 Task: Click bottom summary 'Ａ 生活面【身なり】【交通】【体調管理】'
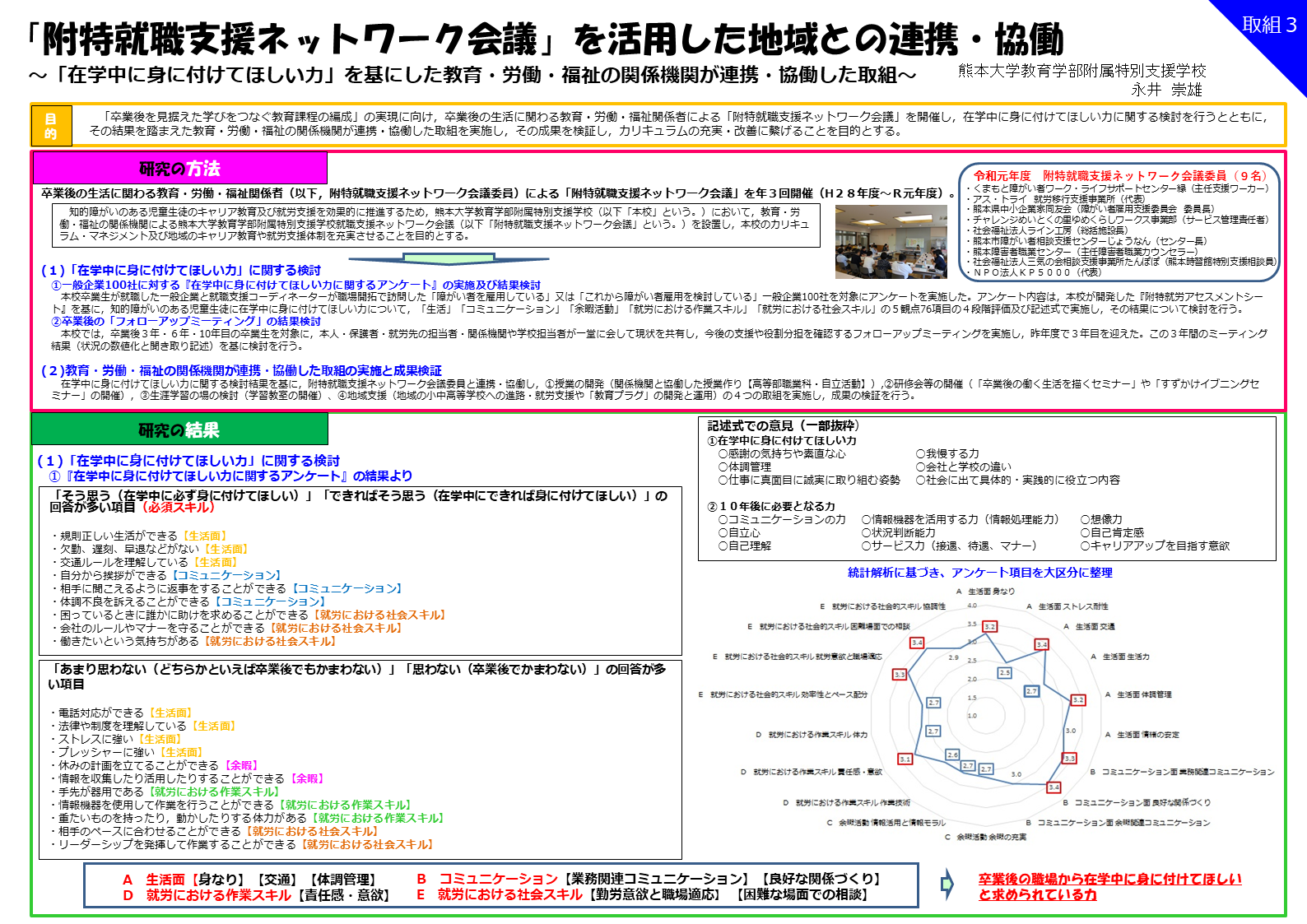coord(249,880)
